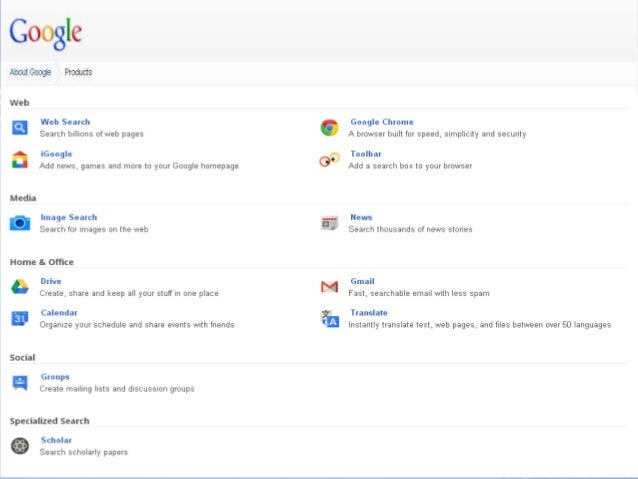Click the Calendar 31 icon
This screenshot has width=638, height=479.
click(20, 318)
